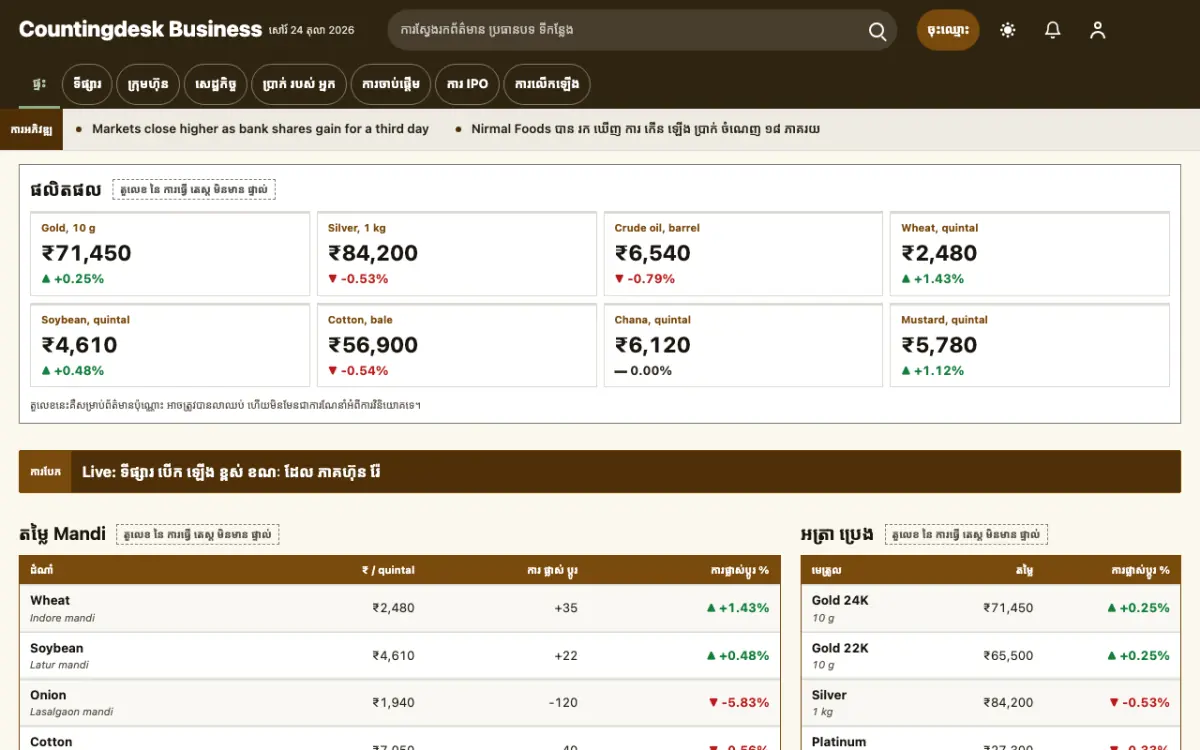Image resolution: width=1200 pixels, height=750 pixels.
Task: Select the first navigation pill after the menu label
Action: (86, 84)
